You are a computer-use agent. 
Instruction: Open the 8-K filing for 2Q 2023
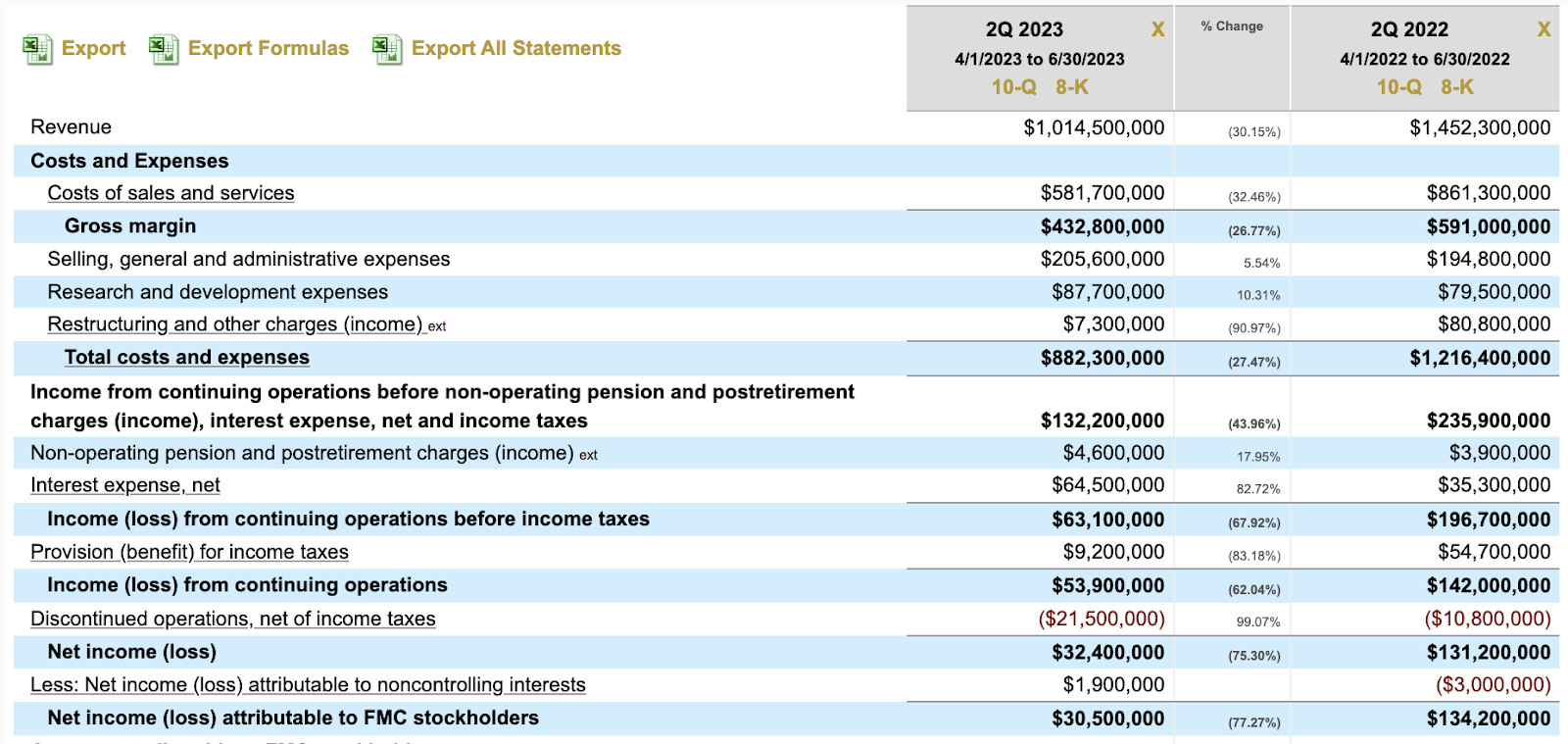click(1072, 87)
